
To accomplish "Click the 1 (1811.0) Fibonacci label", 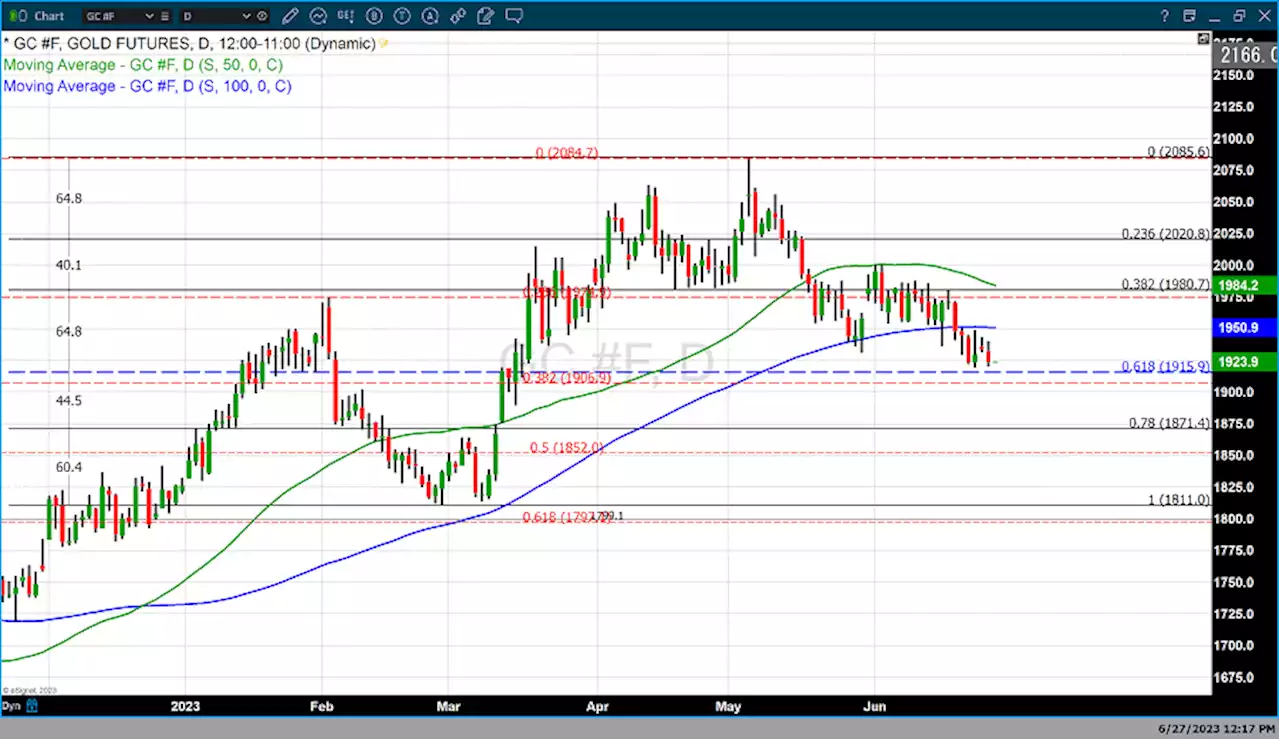I will pos(1179,499).
